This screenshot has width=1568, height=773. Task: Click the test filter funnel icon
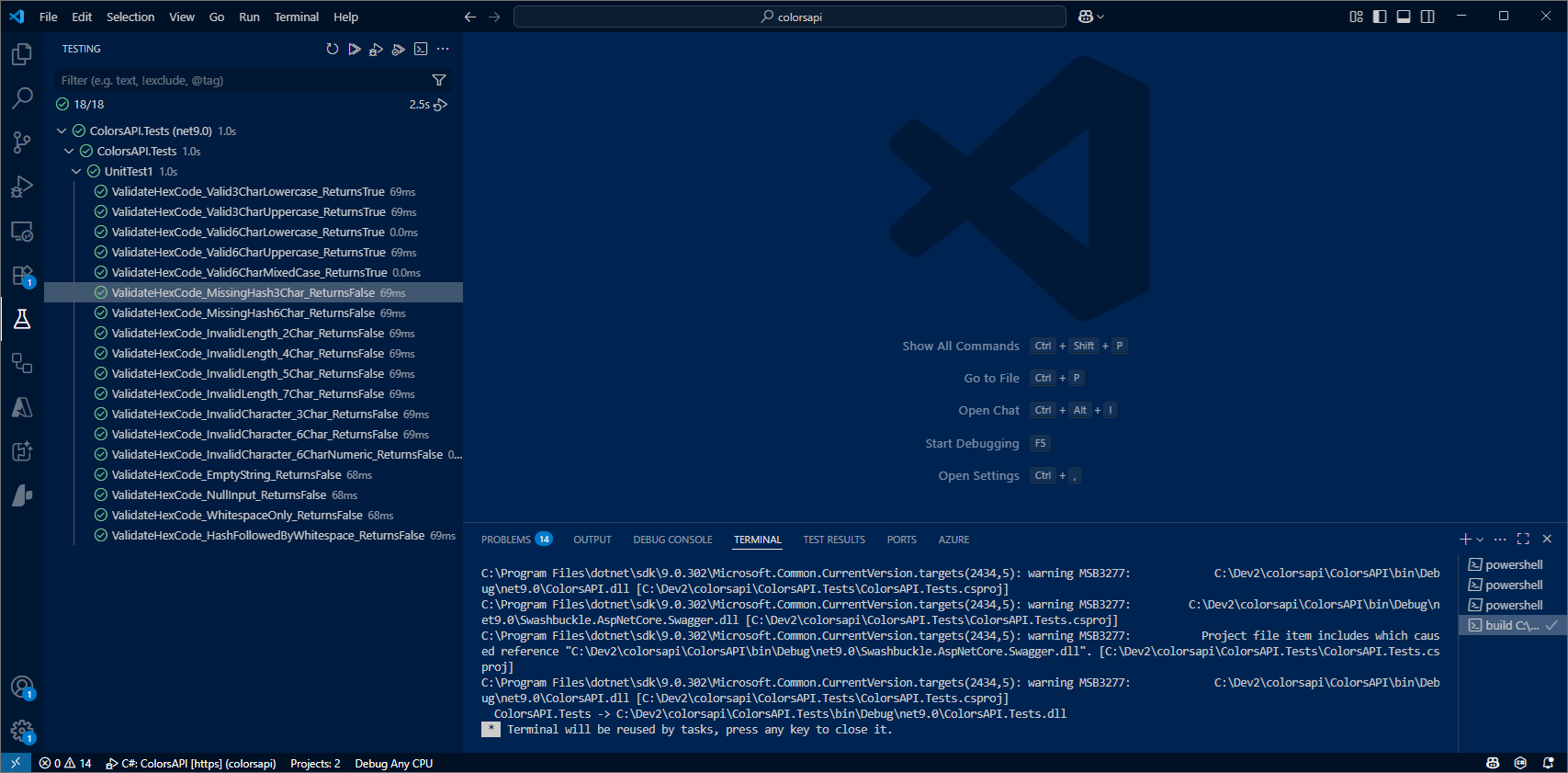pyautogui.click(x=439, y=80)
